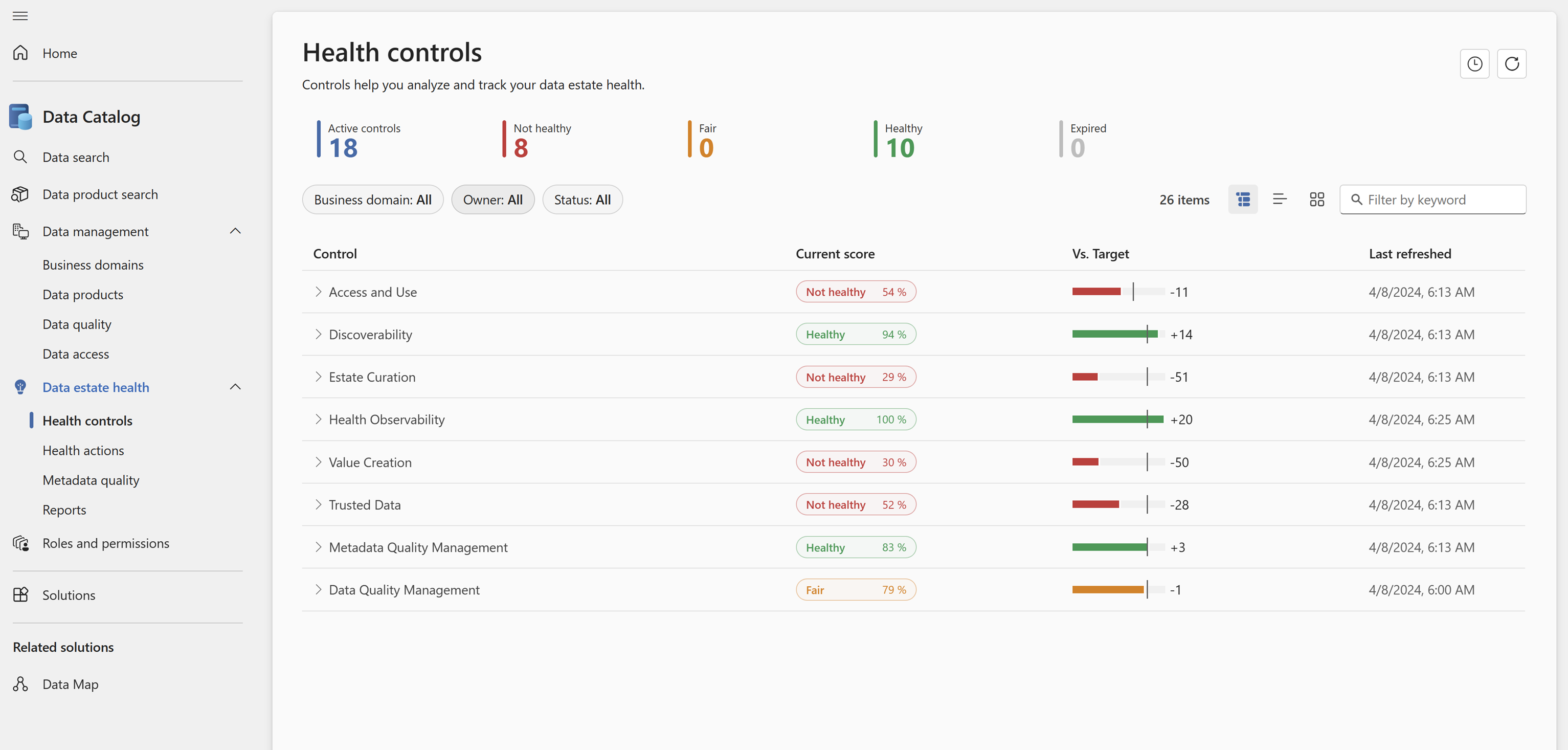Open the Status: All filter
The image size is (1568, 750).
click(582, 200)
